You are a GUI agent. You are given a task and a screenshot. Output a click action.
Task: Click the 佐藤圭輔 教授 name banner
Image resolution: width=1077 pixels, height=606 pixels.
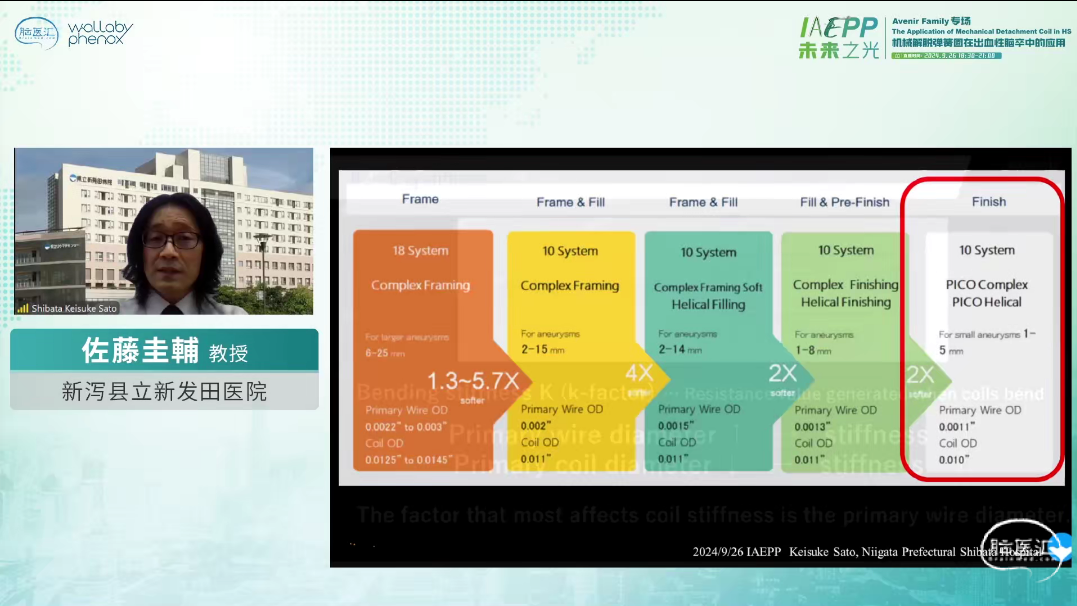click(x=164, y=350)
